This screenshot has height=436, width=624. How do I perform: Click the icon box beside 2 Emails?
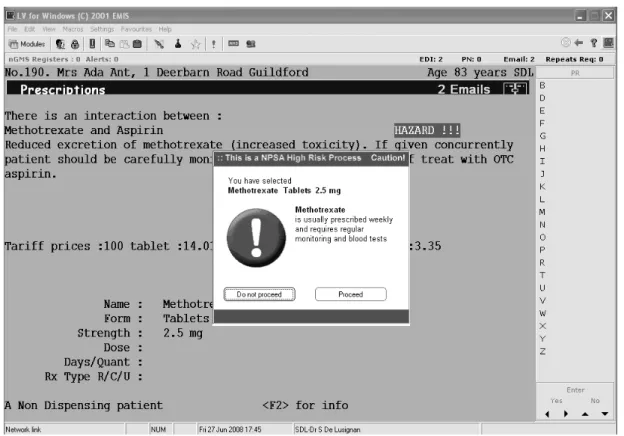click(x=516, y=89)
